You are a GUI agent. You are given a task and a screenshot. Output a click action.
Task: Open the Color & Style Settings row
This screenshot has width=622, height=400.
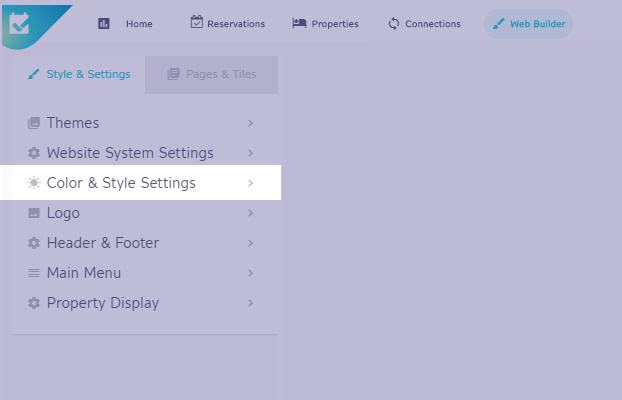pos(141,183)
